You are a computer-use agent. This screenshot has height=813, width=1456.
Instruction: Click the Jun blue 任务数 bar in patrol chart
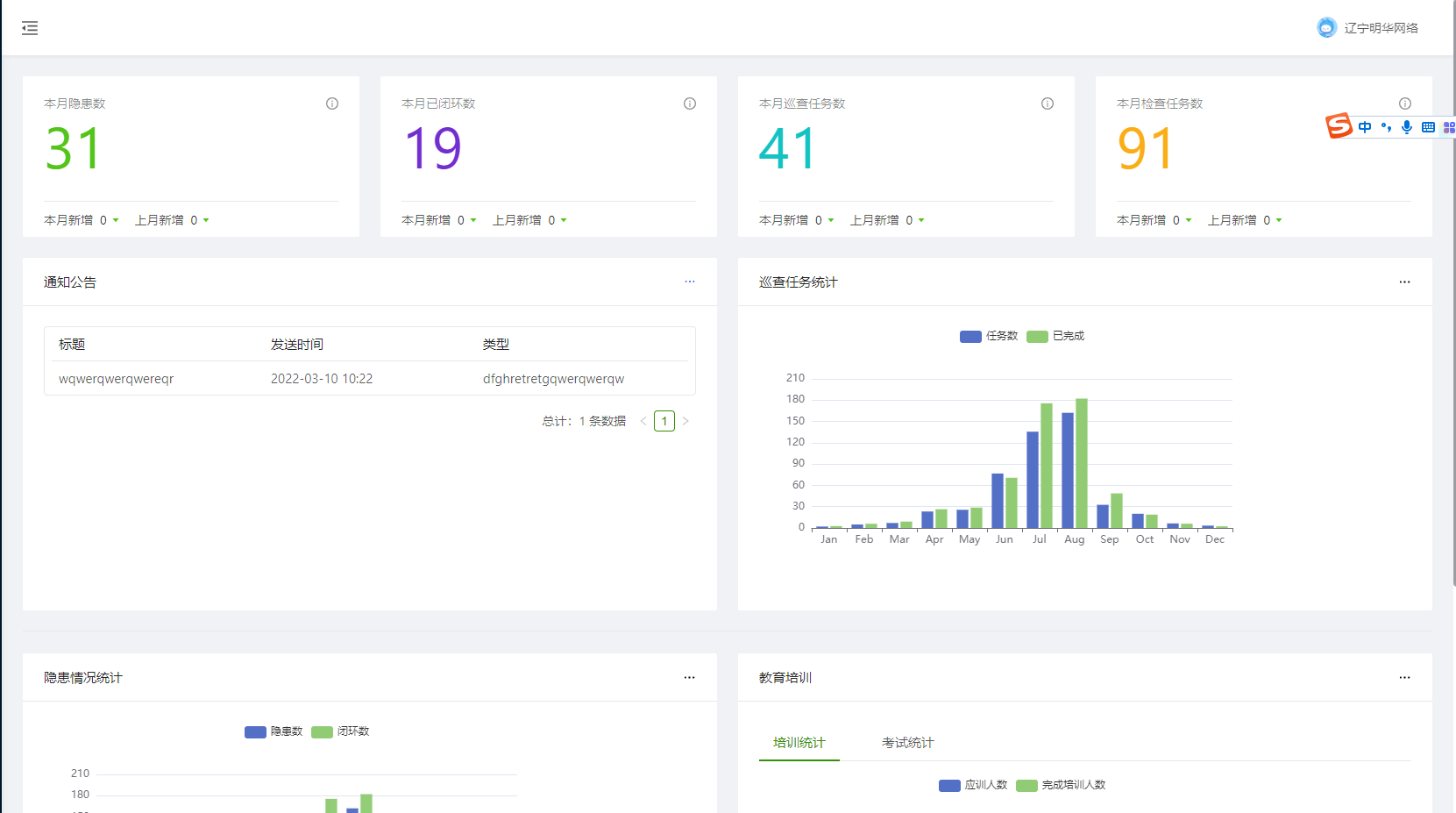pos(998,501)
